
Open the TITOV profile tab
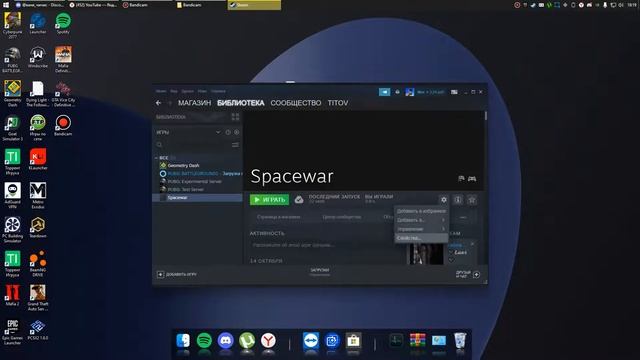[338, 103]
